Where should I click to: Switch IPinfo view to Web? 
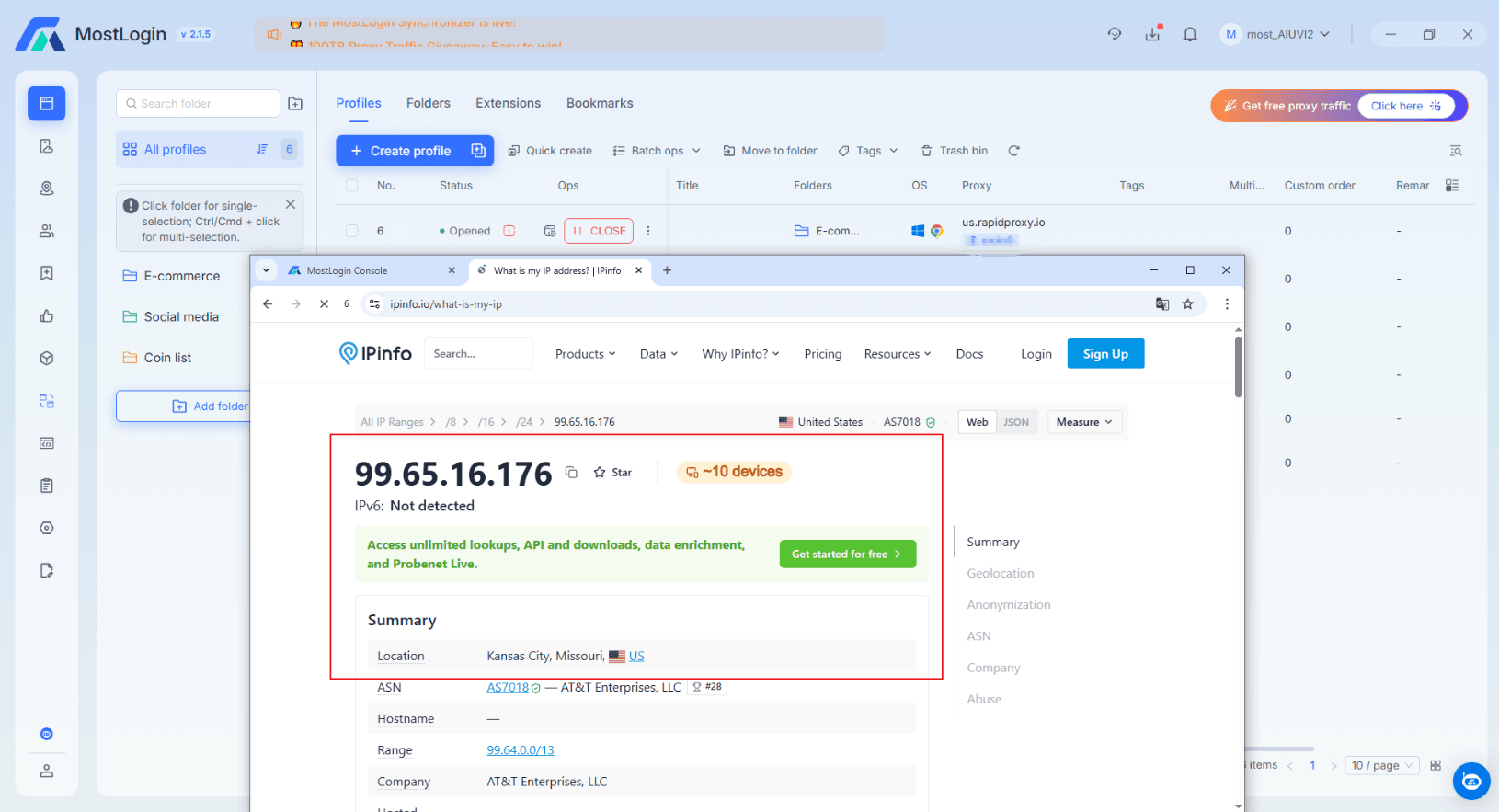tap(978, 422)
